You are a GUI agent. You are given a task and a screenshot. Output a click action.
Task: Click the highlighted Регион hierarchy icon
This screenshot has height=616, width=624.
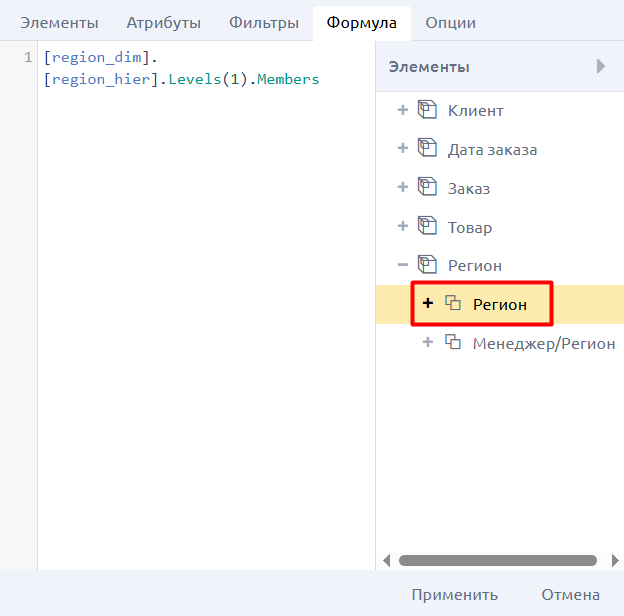click(453, 304)
